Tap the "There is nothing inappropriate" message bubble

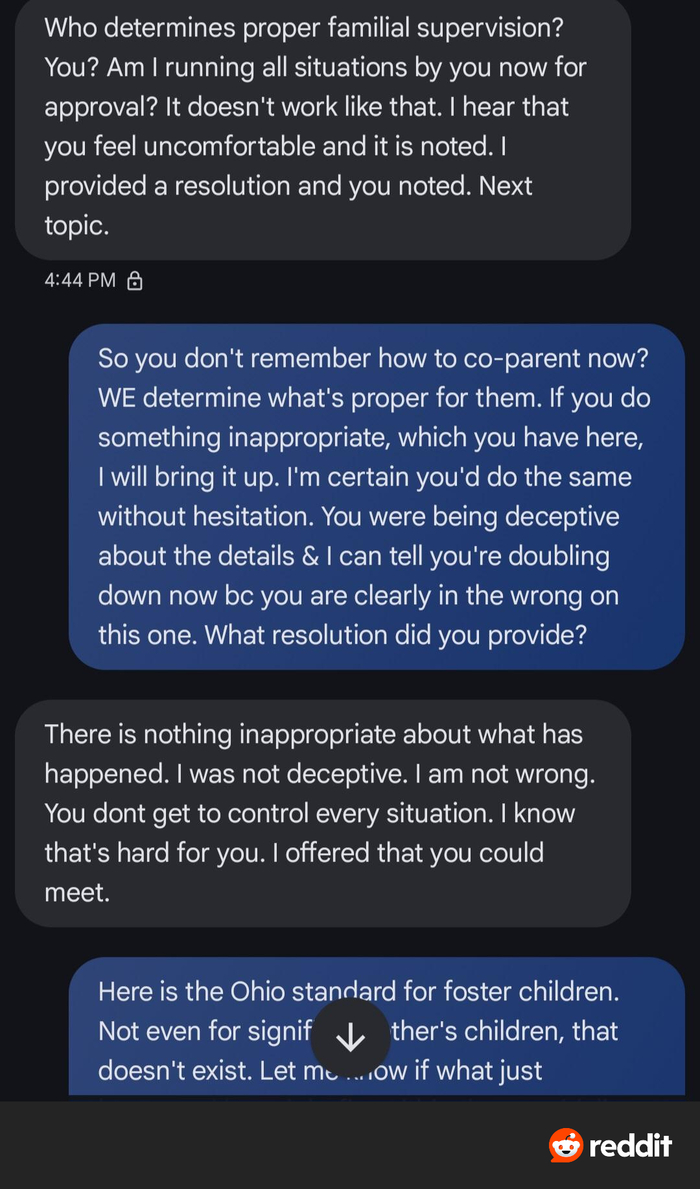tap(322, 812)
